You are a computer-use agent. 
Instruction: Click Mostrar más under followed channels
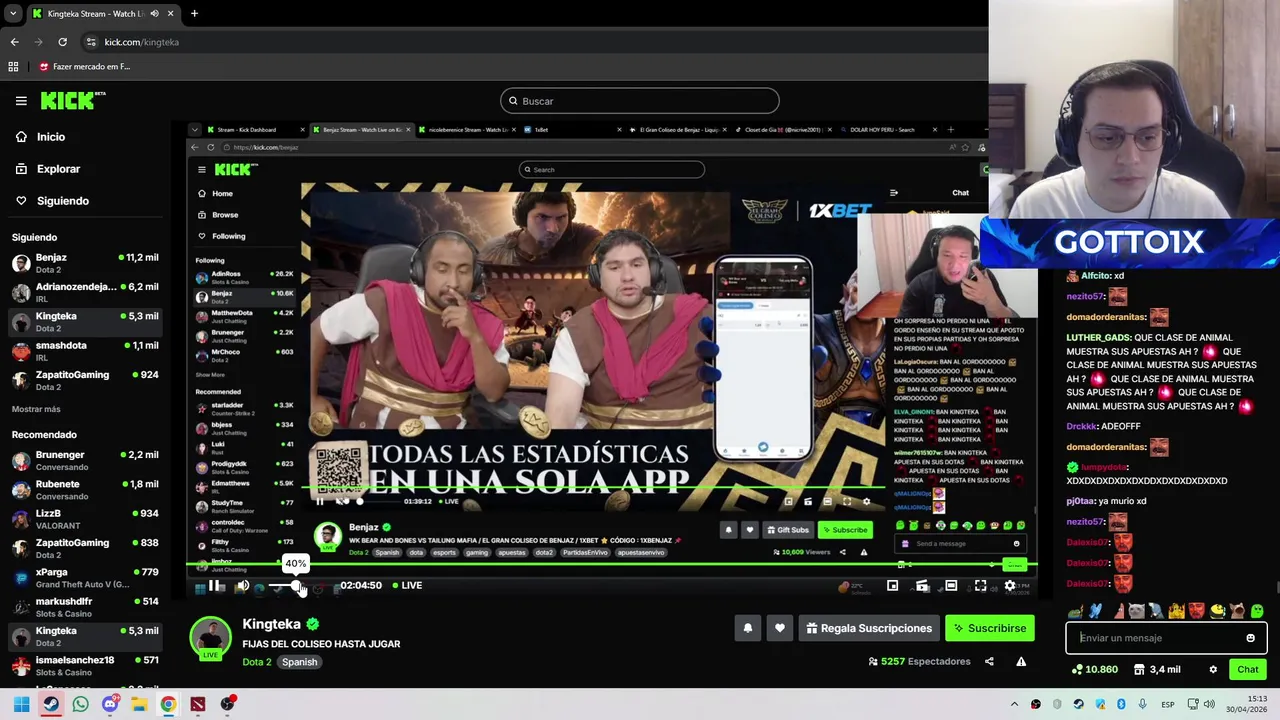click(36, 409)
